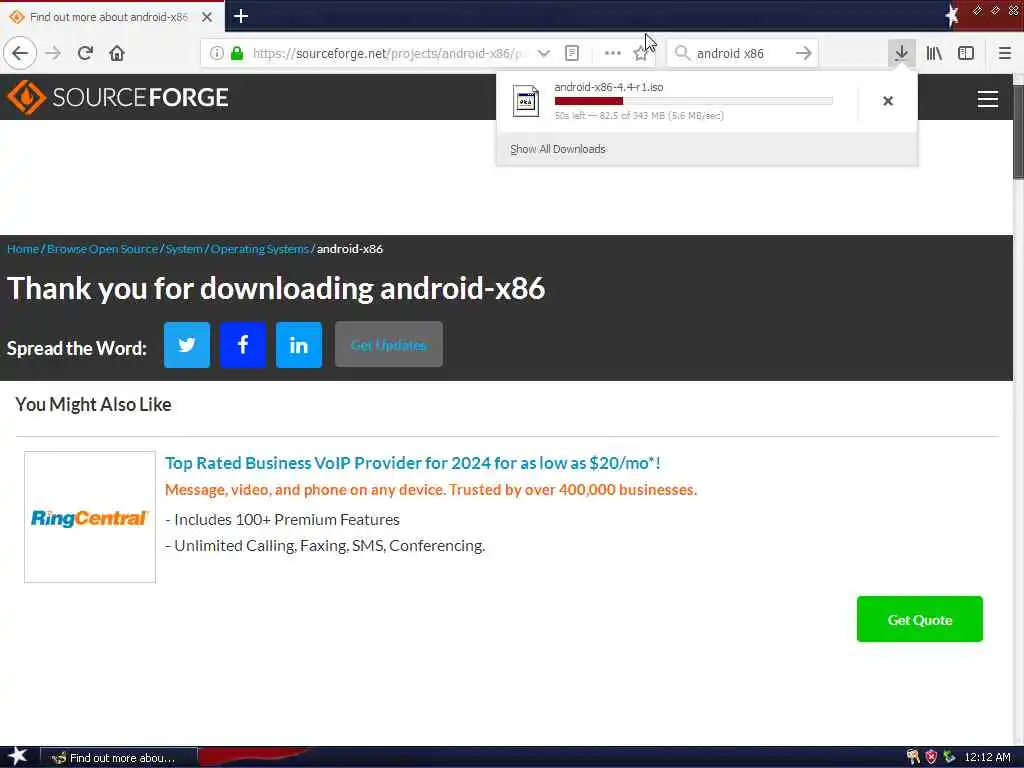
Task: Open a new tab
Action: [x=240, y=16]
